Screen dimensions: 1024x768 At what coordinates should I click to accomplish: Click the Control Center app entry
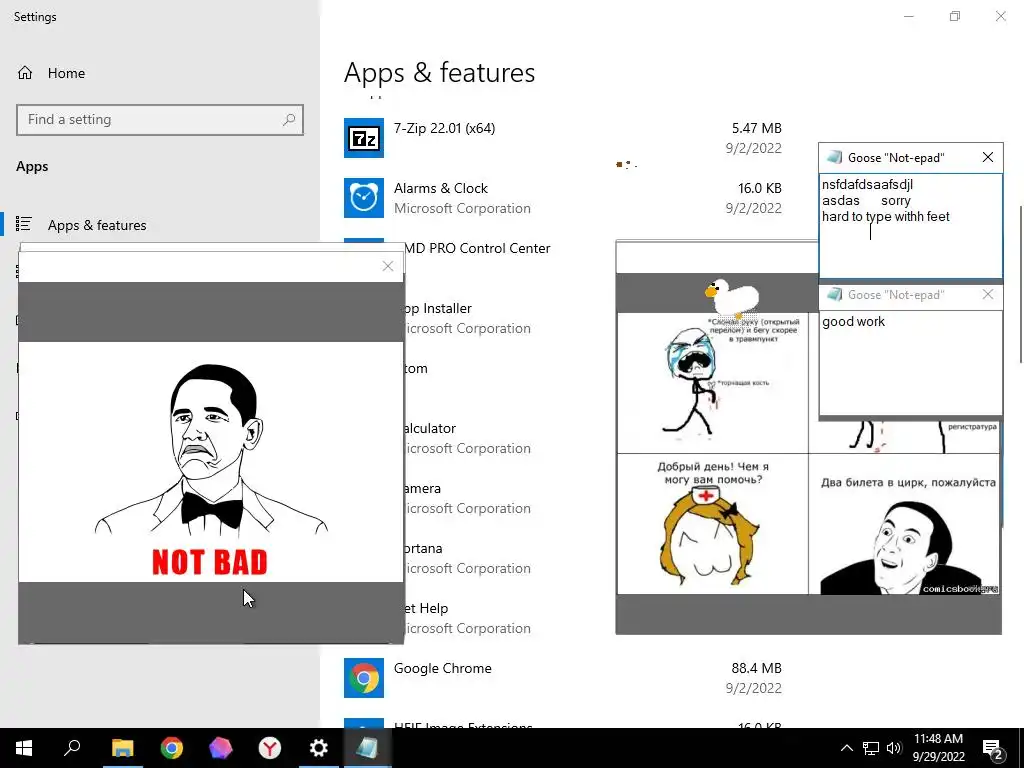coord(478,248)
